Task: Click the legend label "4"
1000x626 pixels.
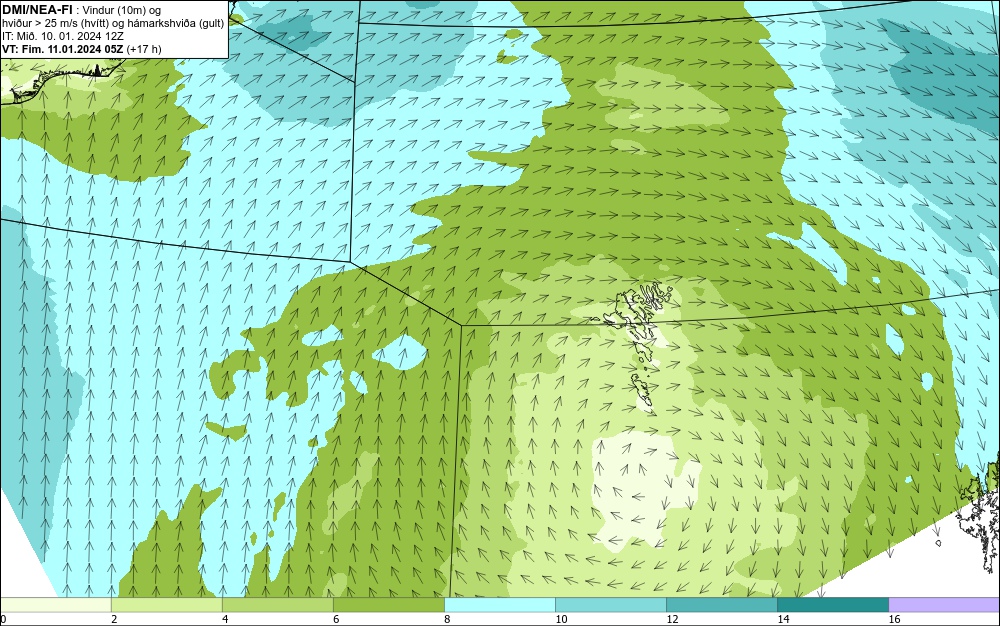Action: coord(225,619)
